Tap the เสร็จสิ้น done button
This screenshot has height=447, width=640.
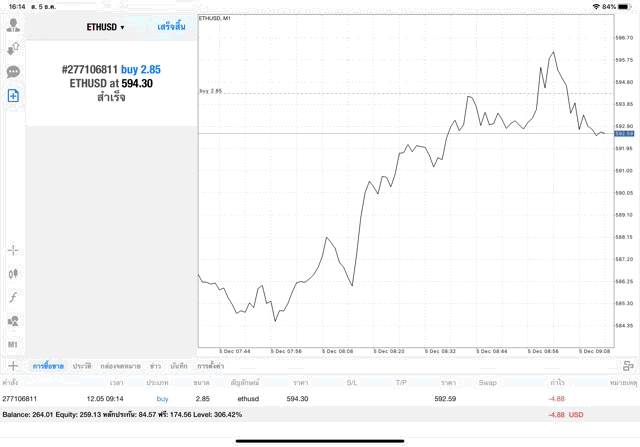(x=171, y=27)
